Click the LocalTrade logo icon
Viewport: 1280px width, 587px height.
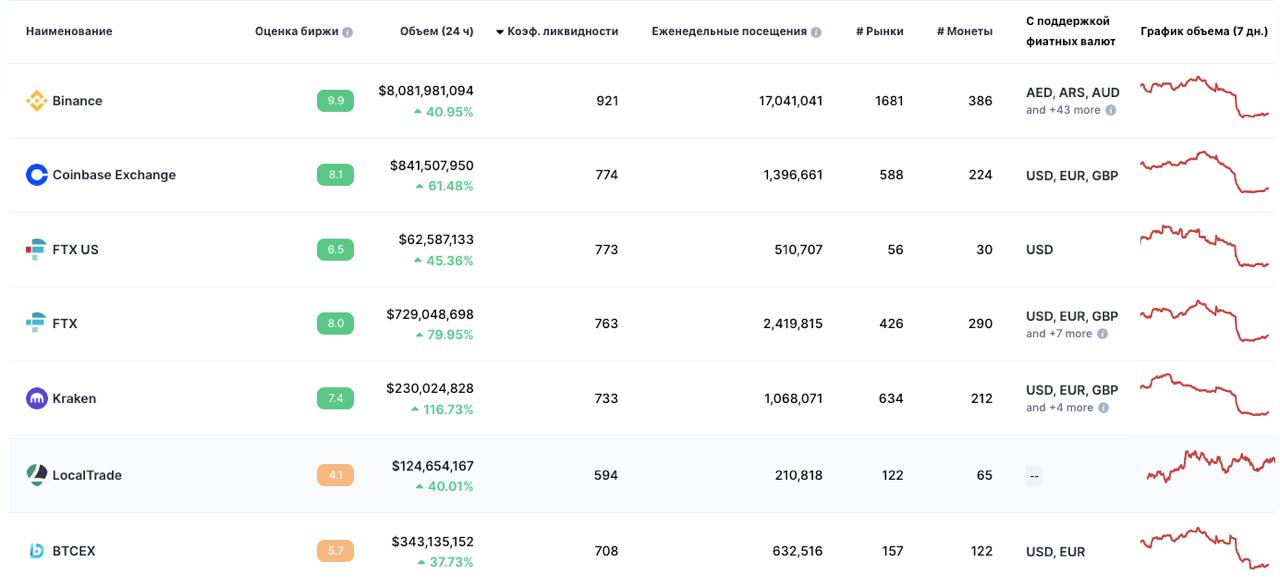point(36,475)
